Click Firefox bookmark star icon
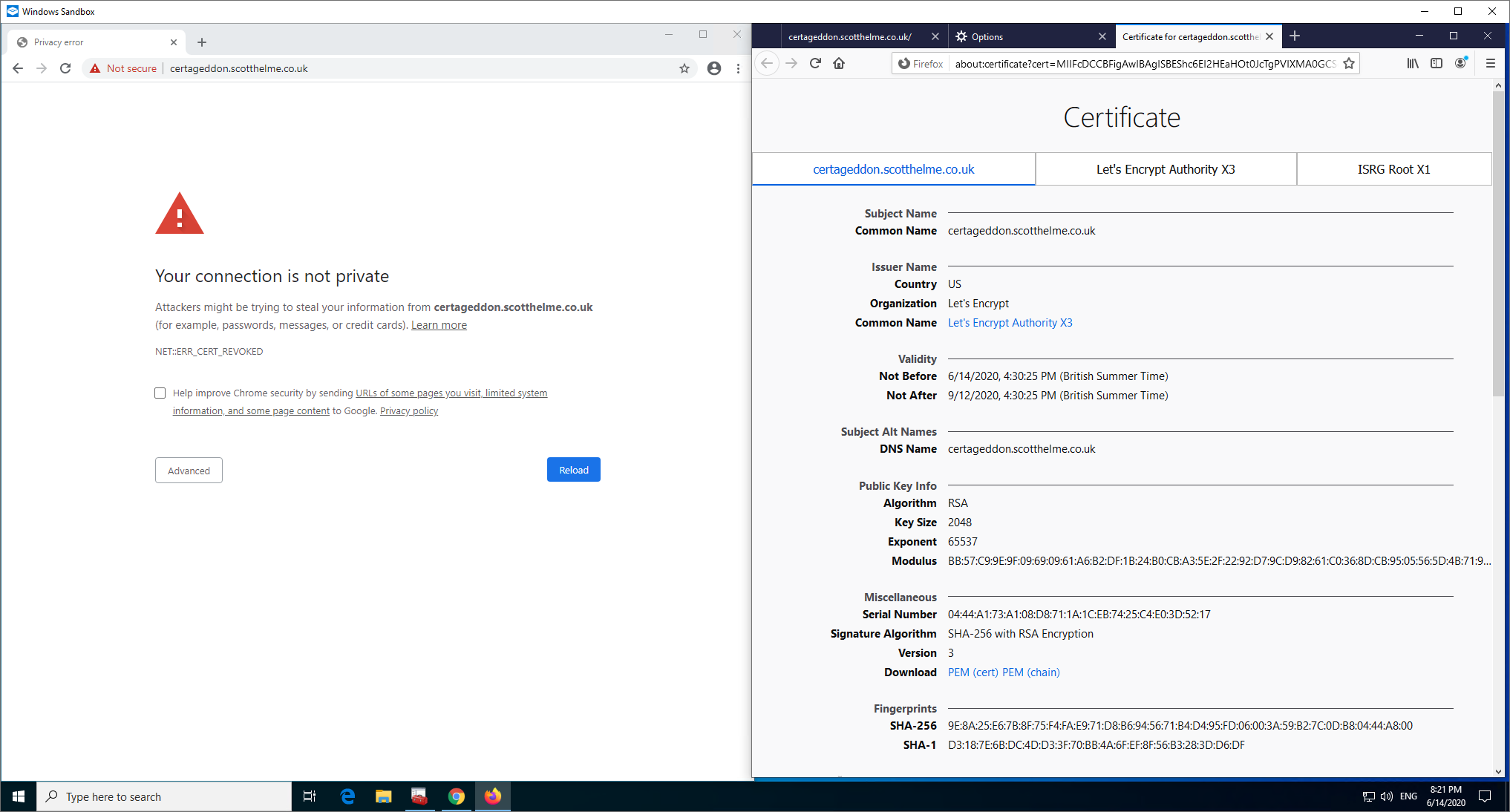The width and height of the screenshot is (1510, 812). [x=1349, y=64]
